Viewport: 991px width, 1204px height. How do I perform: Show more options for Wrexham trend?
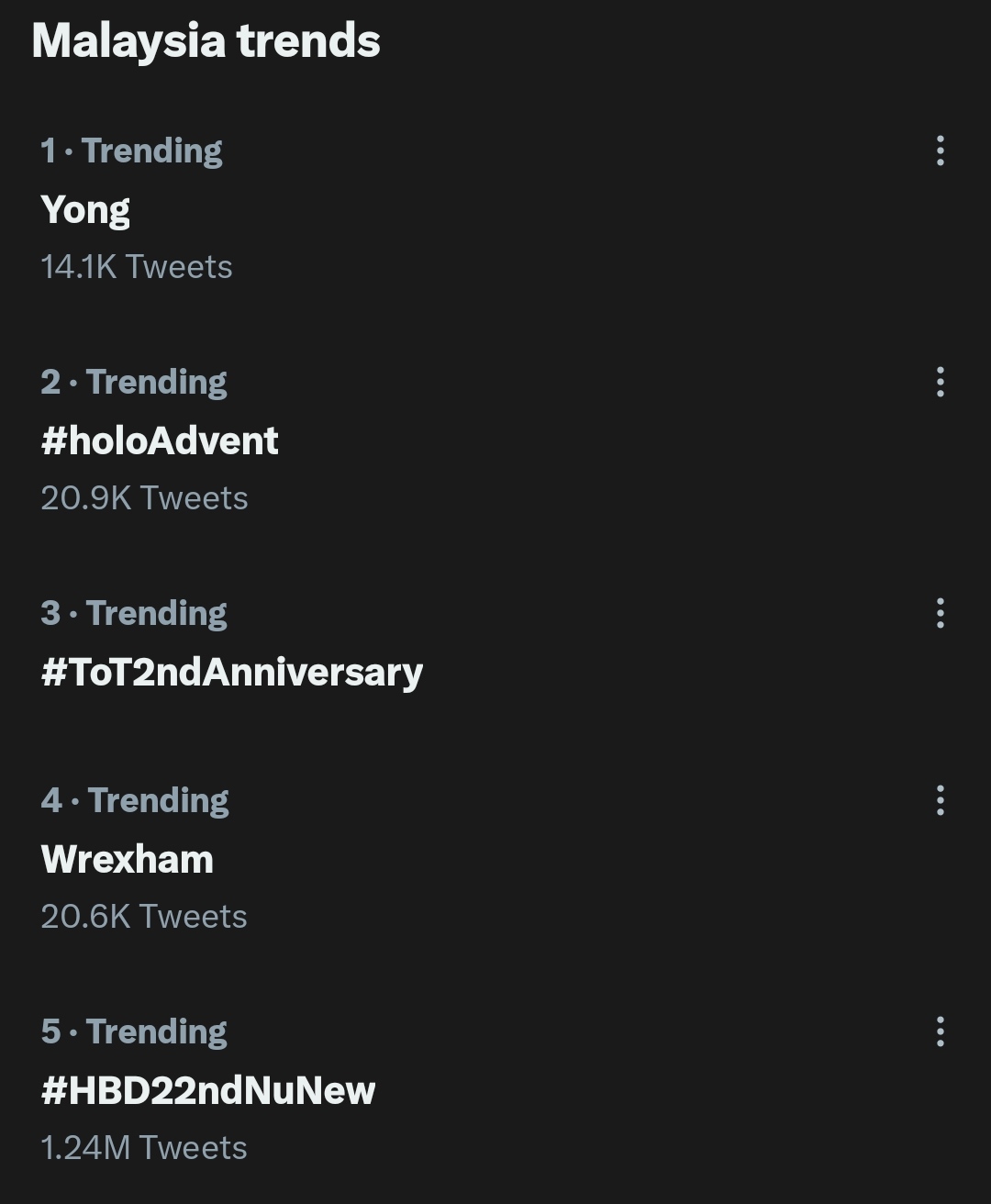(x=940, y=800)
